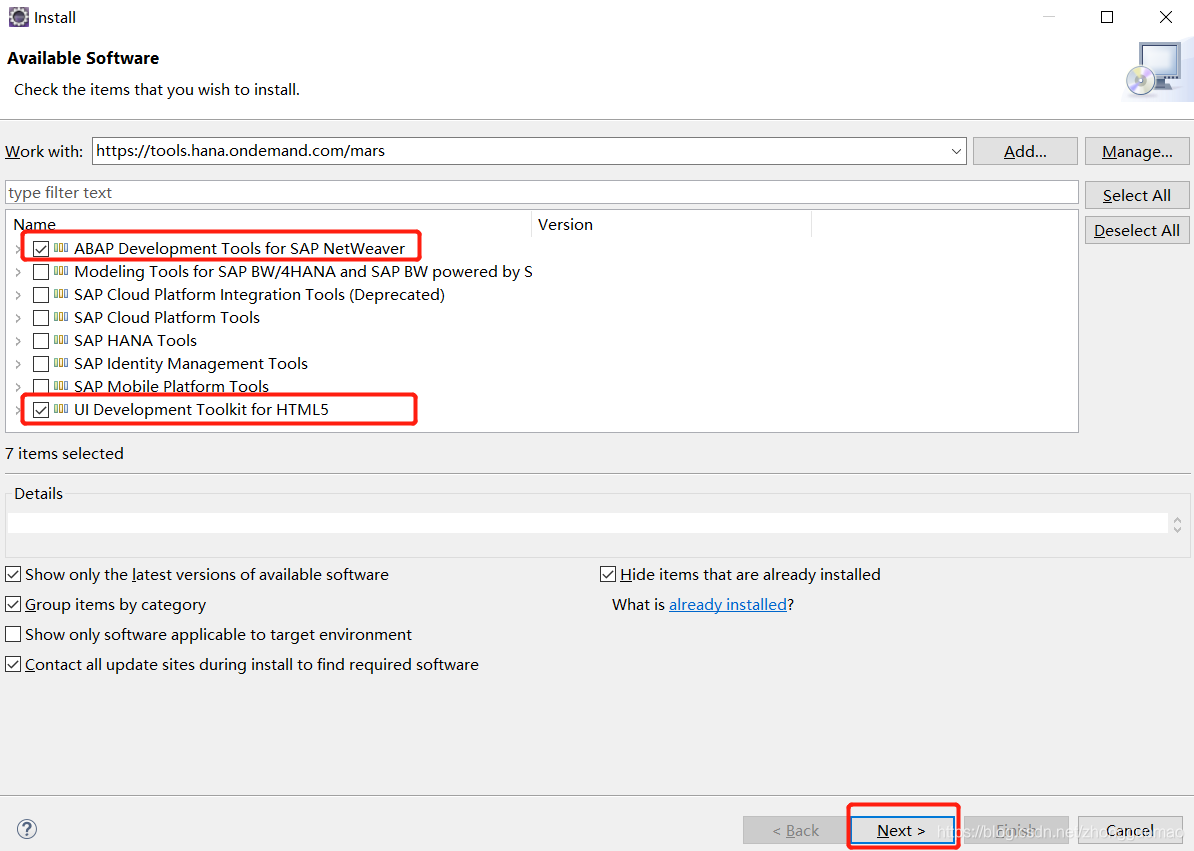The image size is (1194, 851).
Task: Click category icon beside SAP HANA Tools
Action: pyautogui.click(x=61, y=340)
